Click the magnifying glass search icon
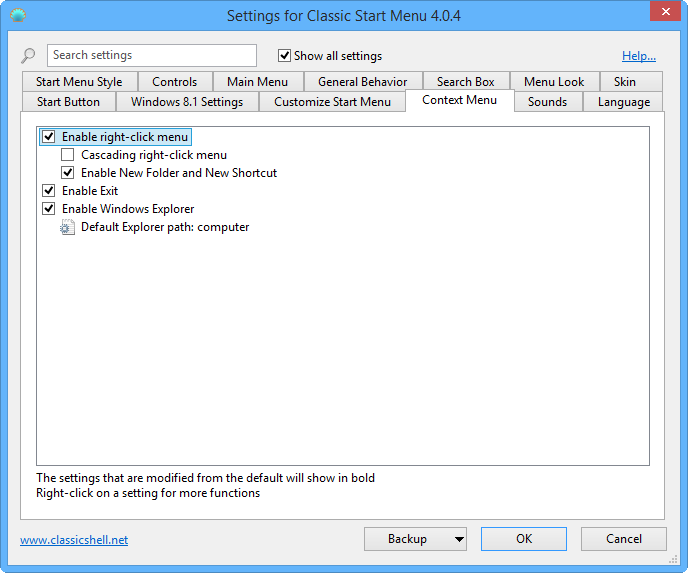This screenshot has height=573, width=688. (28, 55)
